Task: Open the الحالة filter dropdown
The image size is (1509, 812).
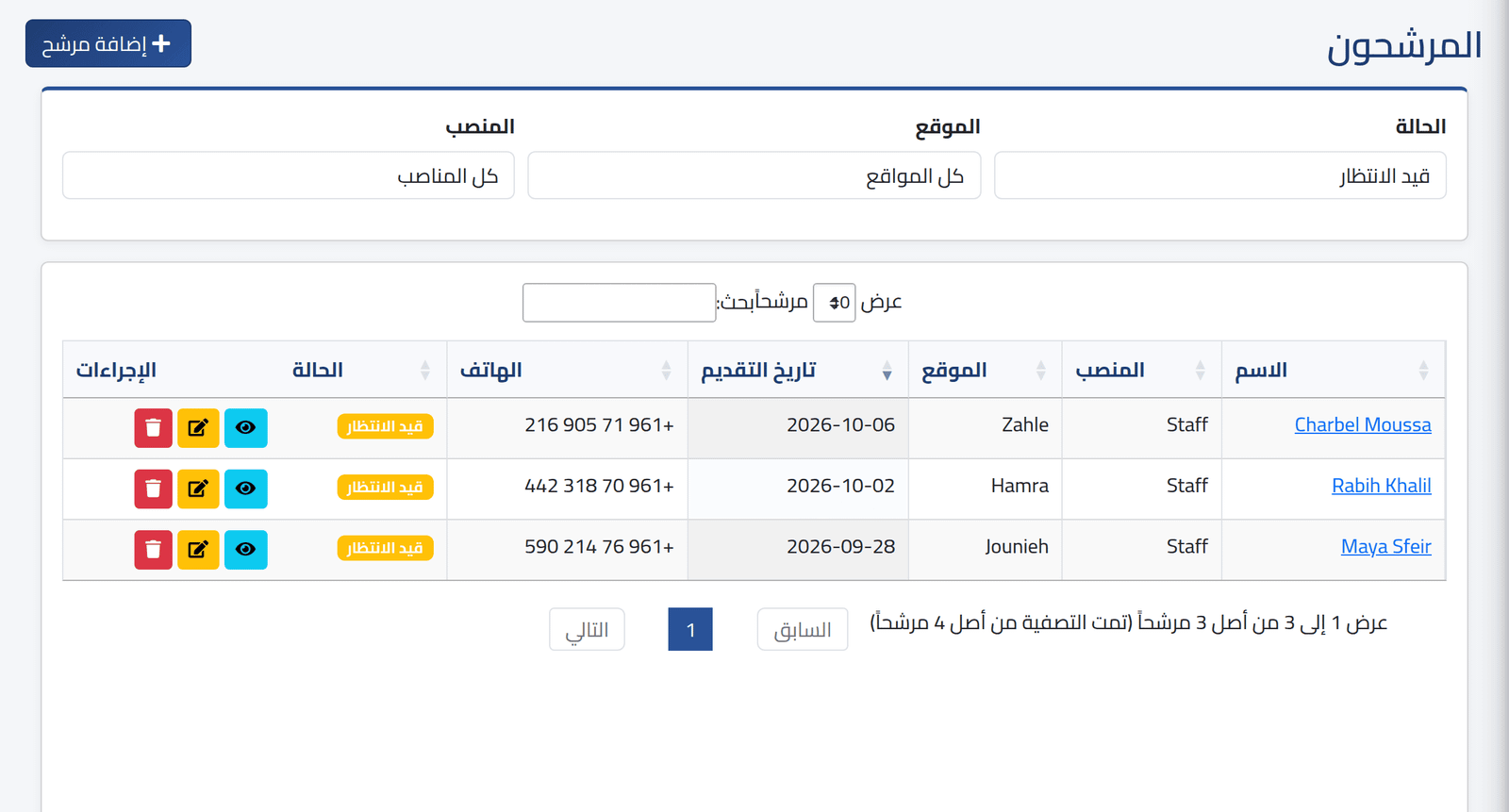Action: 1220,175
